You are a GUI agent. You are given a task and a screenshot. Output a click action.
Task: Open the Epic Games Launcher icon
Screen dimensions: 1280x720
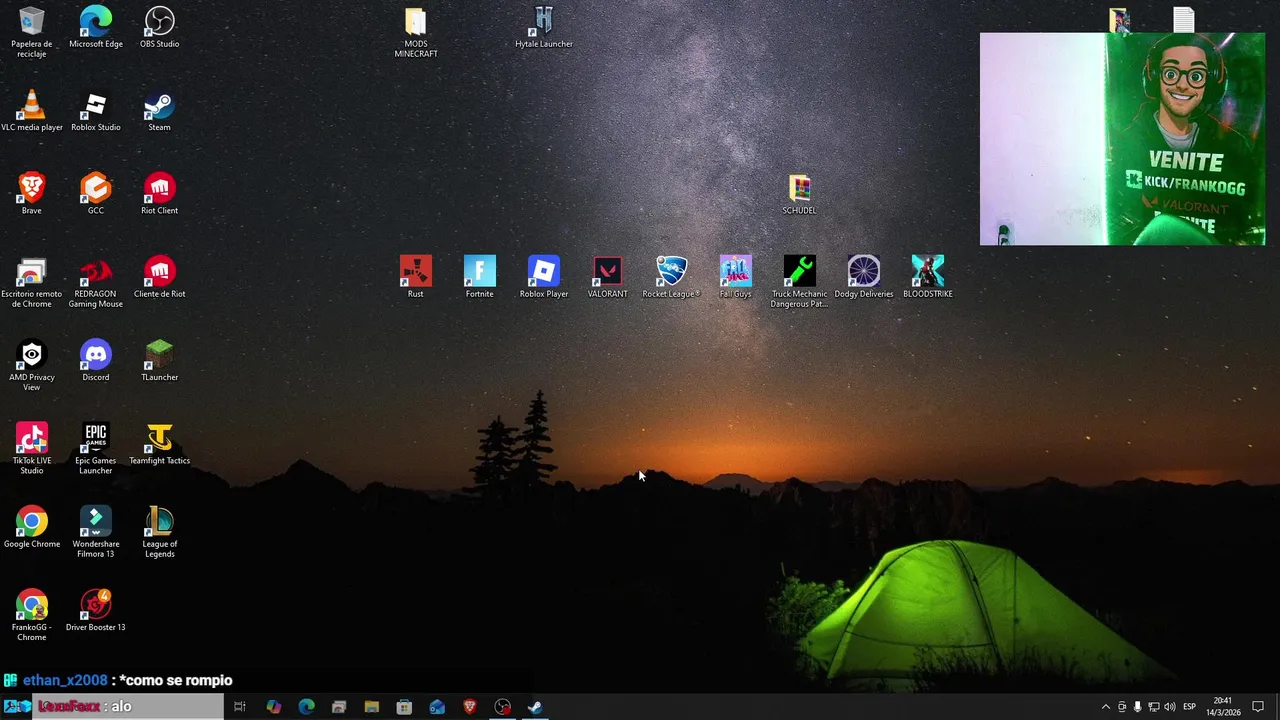pos(96,449)
